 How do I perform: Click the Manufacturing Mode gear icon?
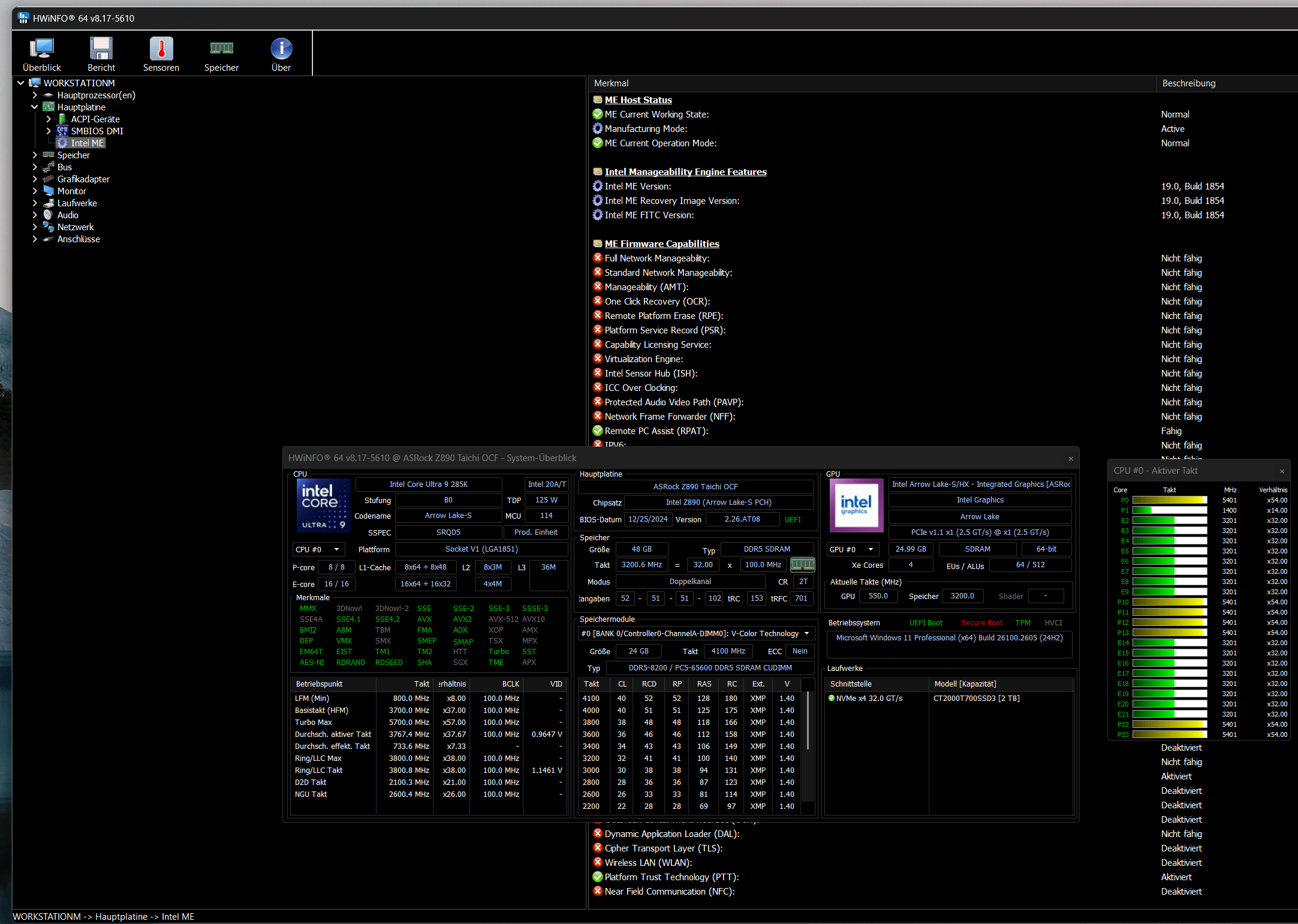(x=598, y=128)
